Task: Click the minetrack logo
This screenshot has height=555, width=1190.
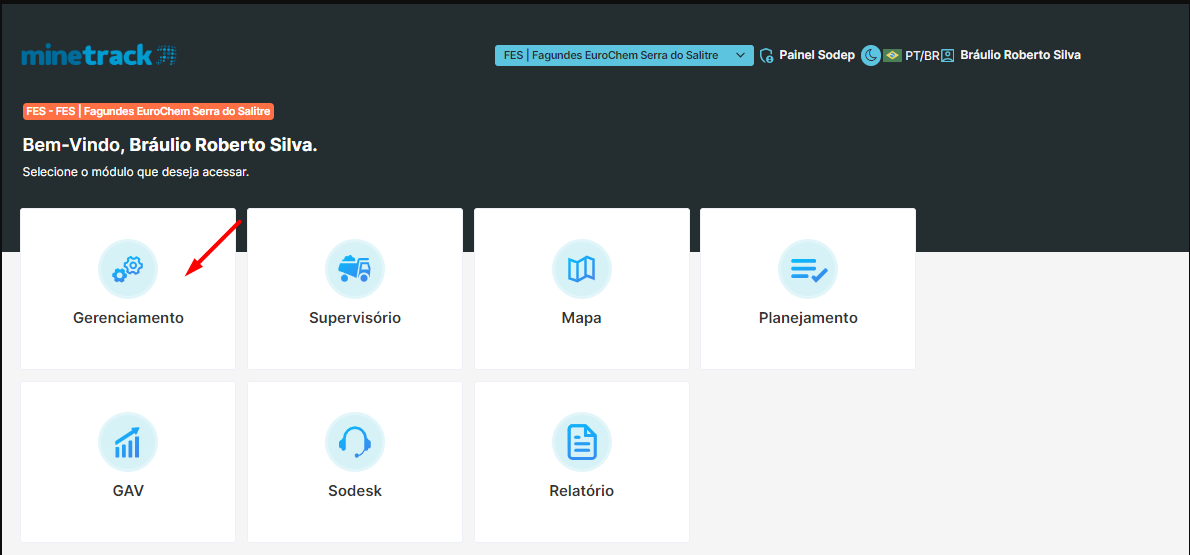Action: (99, 55)
